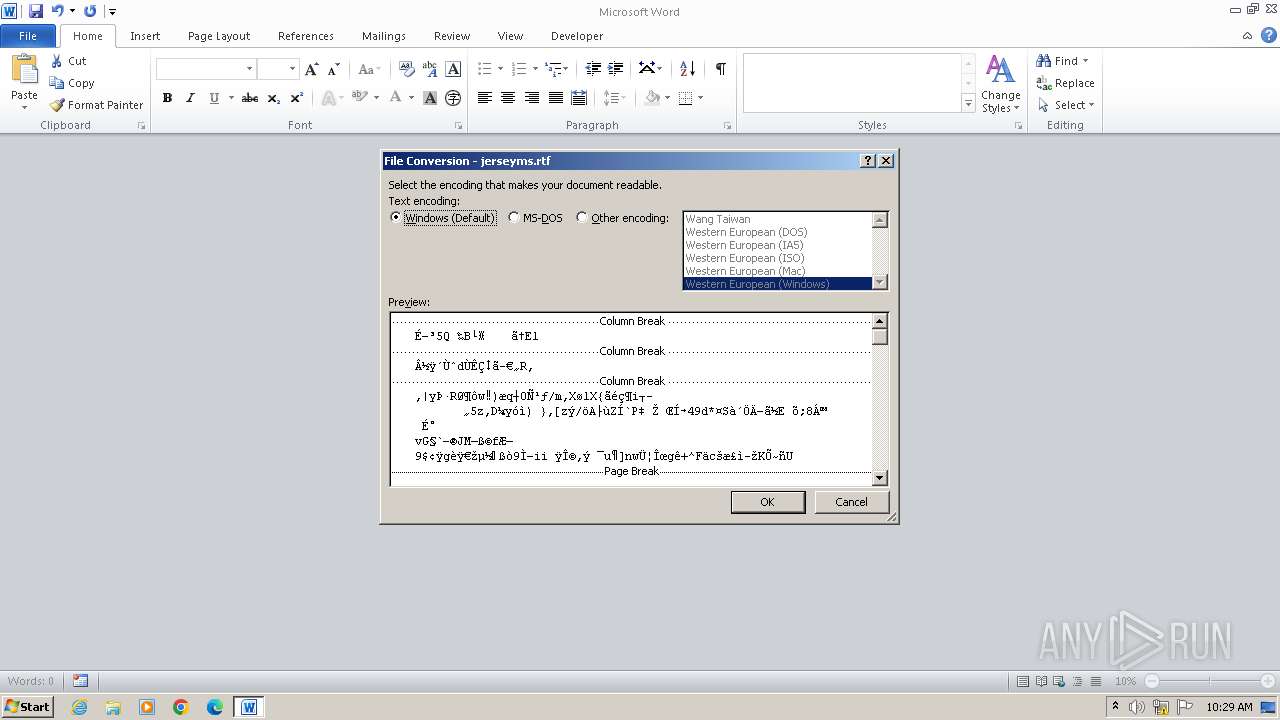
Task: Click zoom out minus button
Action: [1152, 681]
